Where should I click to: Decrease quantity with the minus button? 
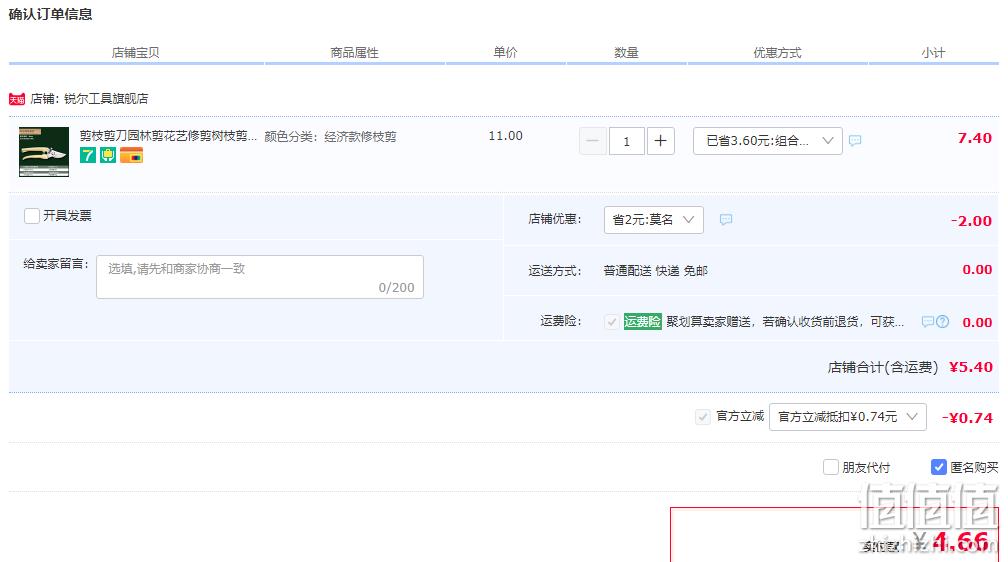pos(593,141)
